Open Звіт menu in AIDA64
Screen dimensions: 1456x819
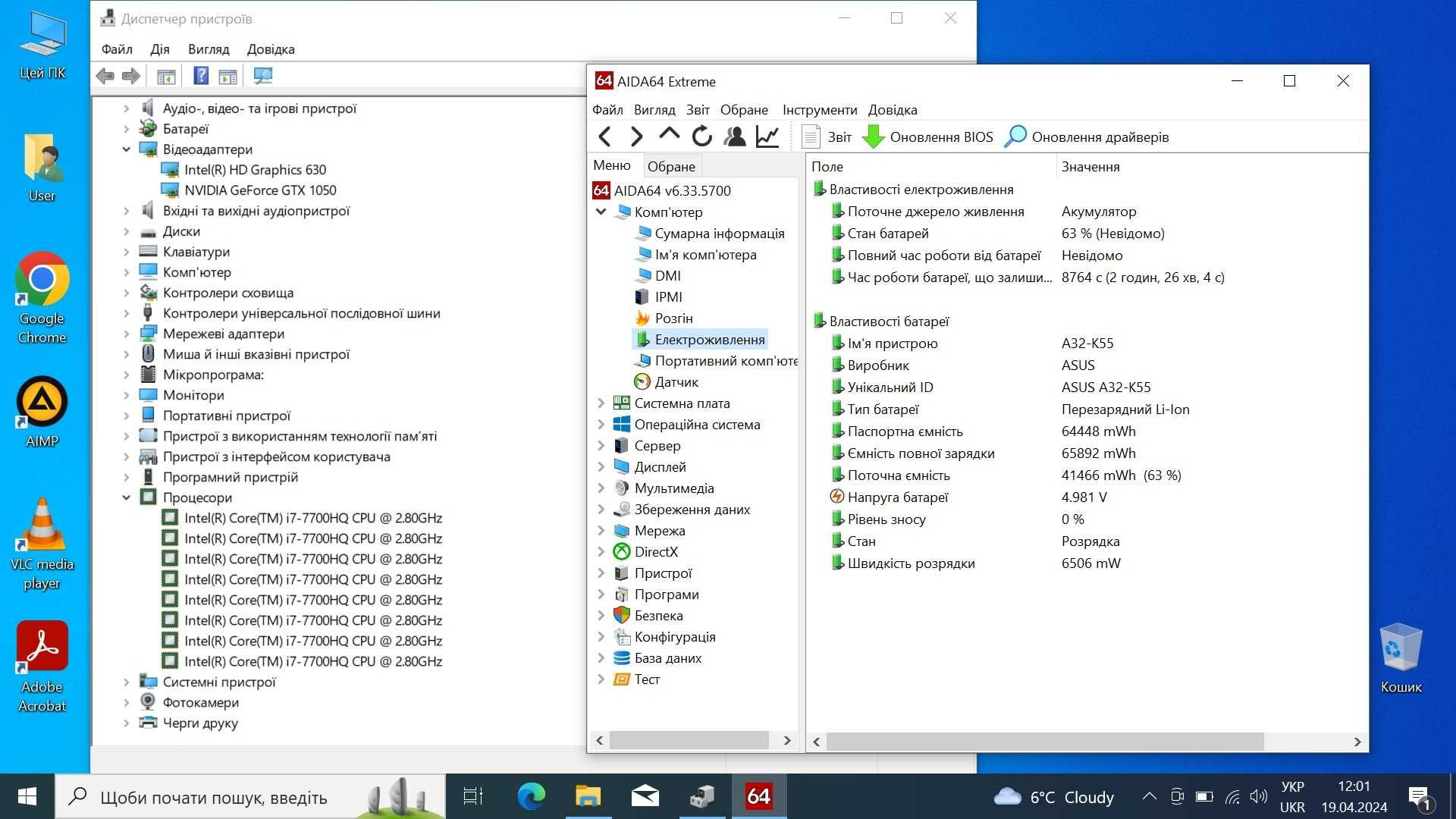(x=698, y=110)
